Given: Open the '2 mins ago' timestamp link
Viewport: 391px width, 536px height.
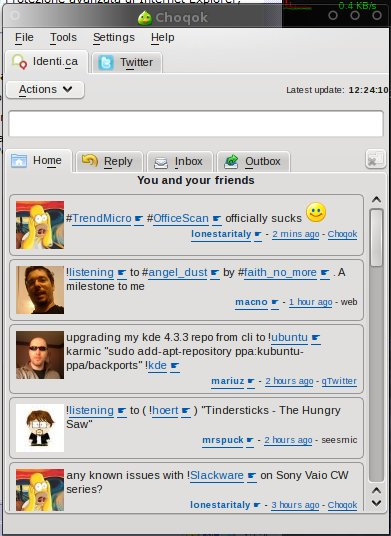Looking at the screenshot, I should tap(296, 234).
